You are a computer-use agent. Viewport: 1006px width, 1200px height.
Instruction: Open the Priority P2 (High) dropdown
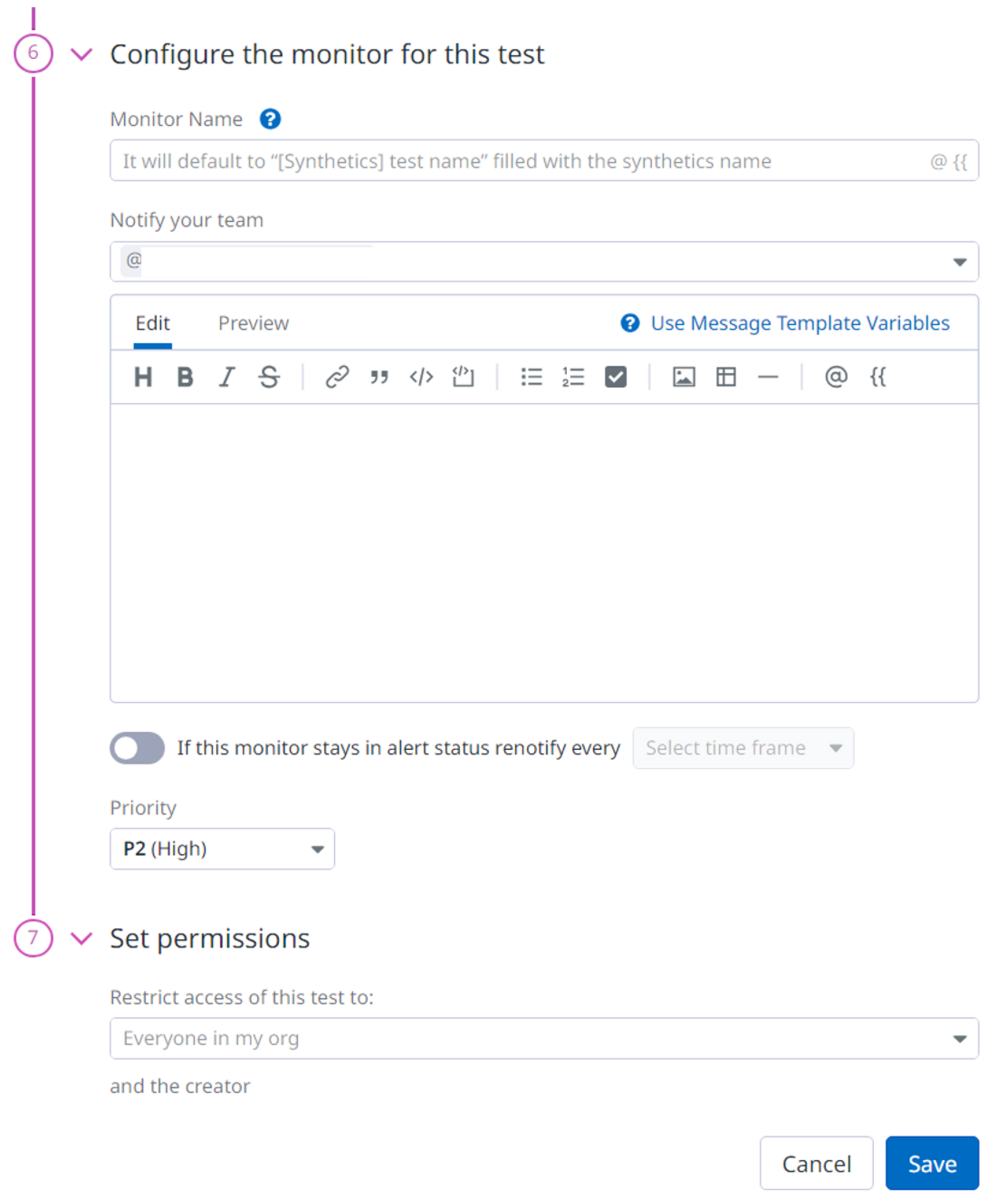point(222,849)
